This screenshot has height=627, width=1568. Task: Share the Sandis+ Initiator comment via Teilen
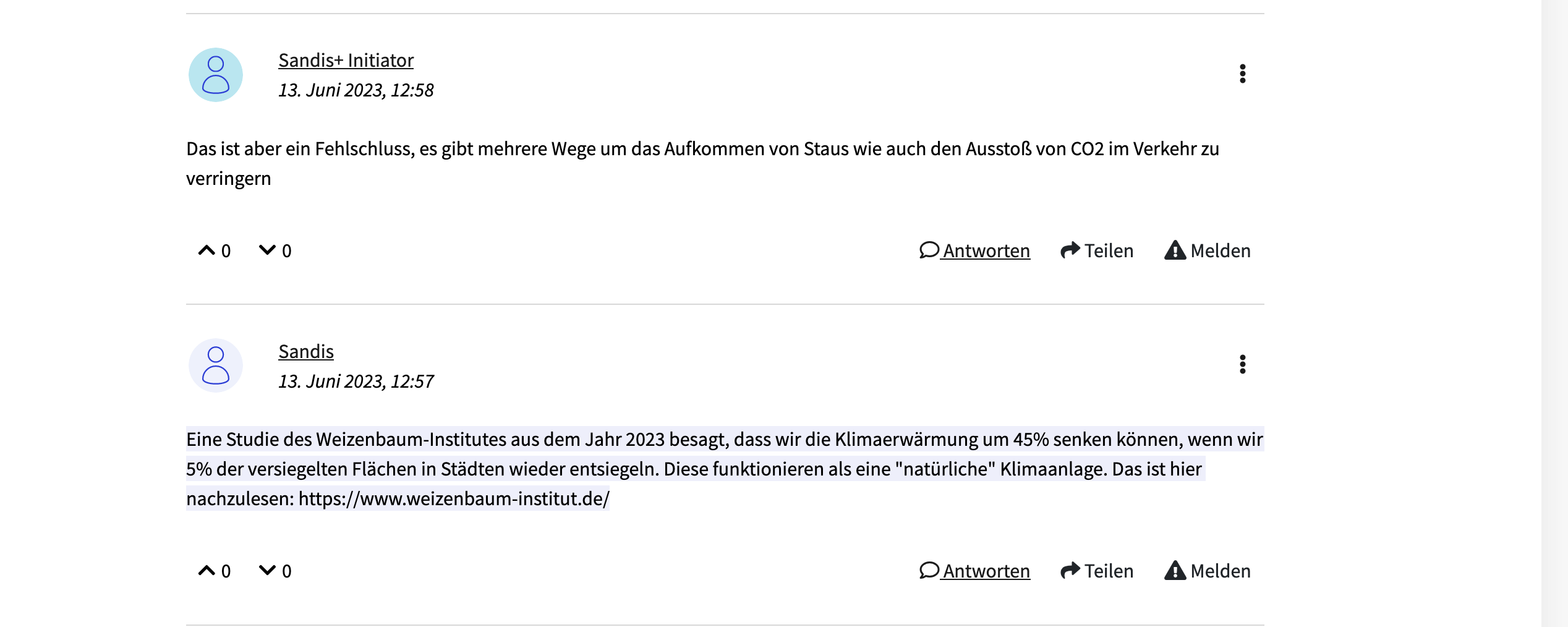click(x=1097, y=250)
